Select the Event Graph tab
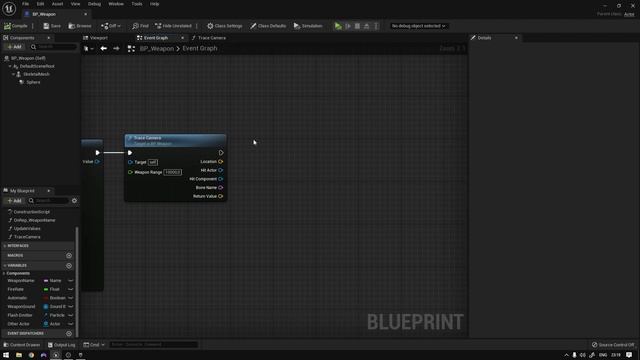640x360 pixels. click(x=156, y=38)
